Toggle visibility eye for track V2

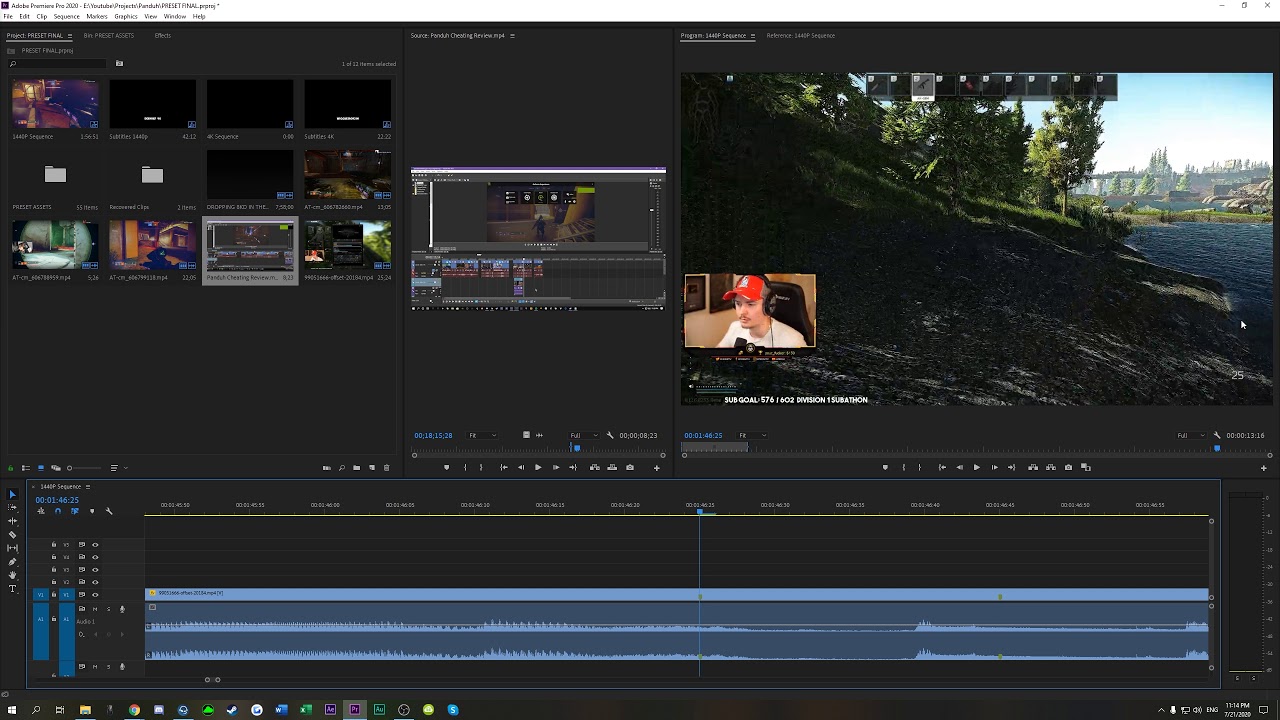coord(95,582)
